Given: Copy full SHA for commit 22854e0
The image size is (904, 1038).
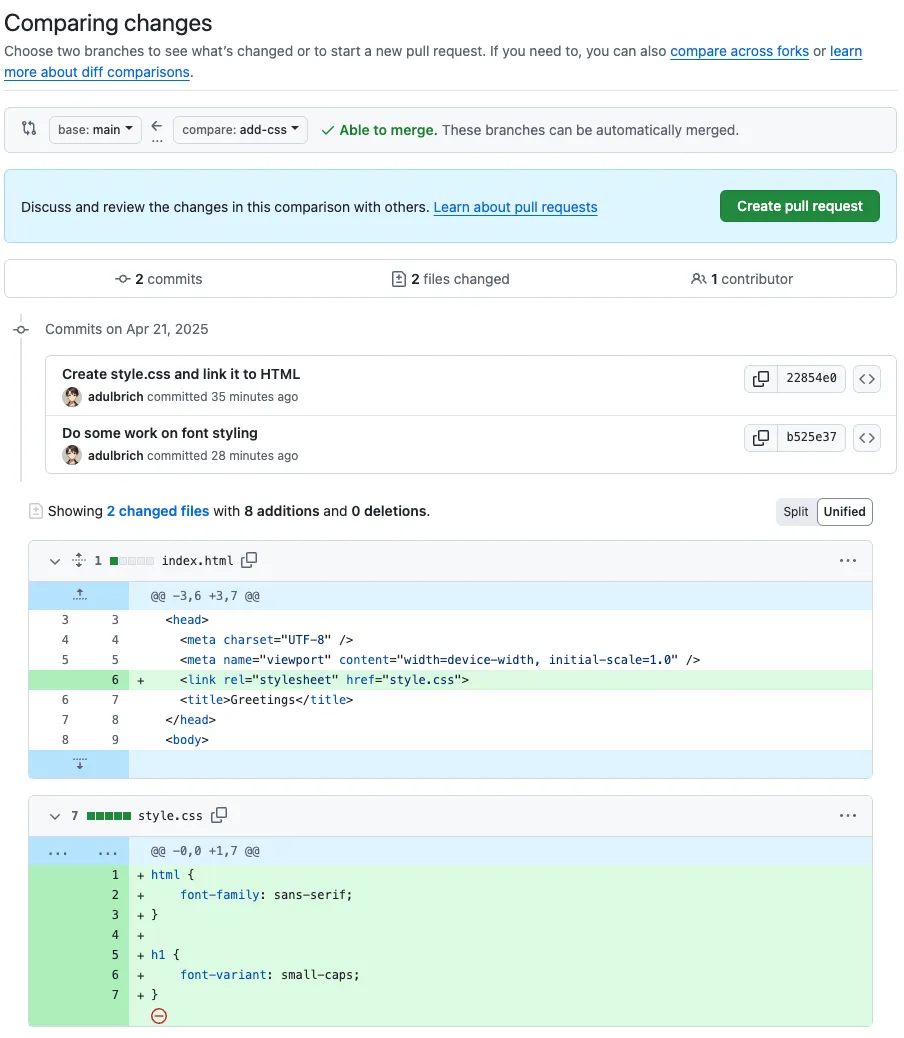Looking at the screenshot, I should (x=761, y=379).
